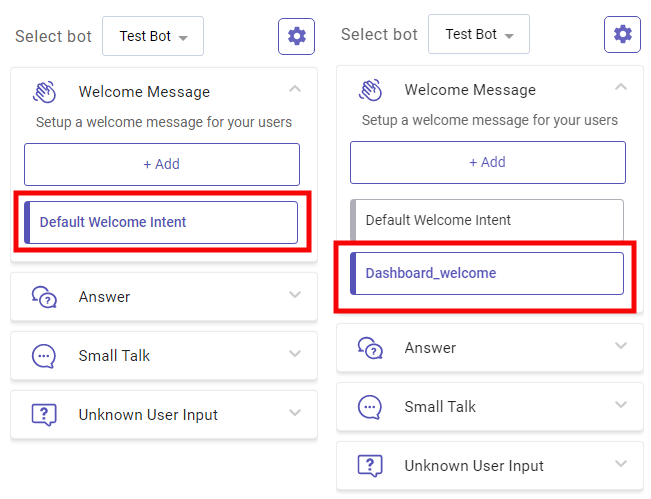Click Answer label in left panel
The height and width of the screenshot is (499, 651).
click(x=104, y=297)
